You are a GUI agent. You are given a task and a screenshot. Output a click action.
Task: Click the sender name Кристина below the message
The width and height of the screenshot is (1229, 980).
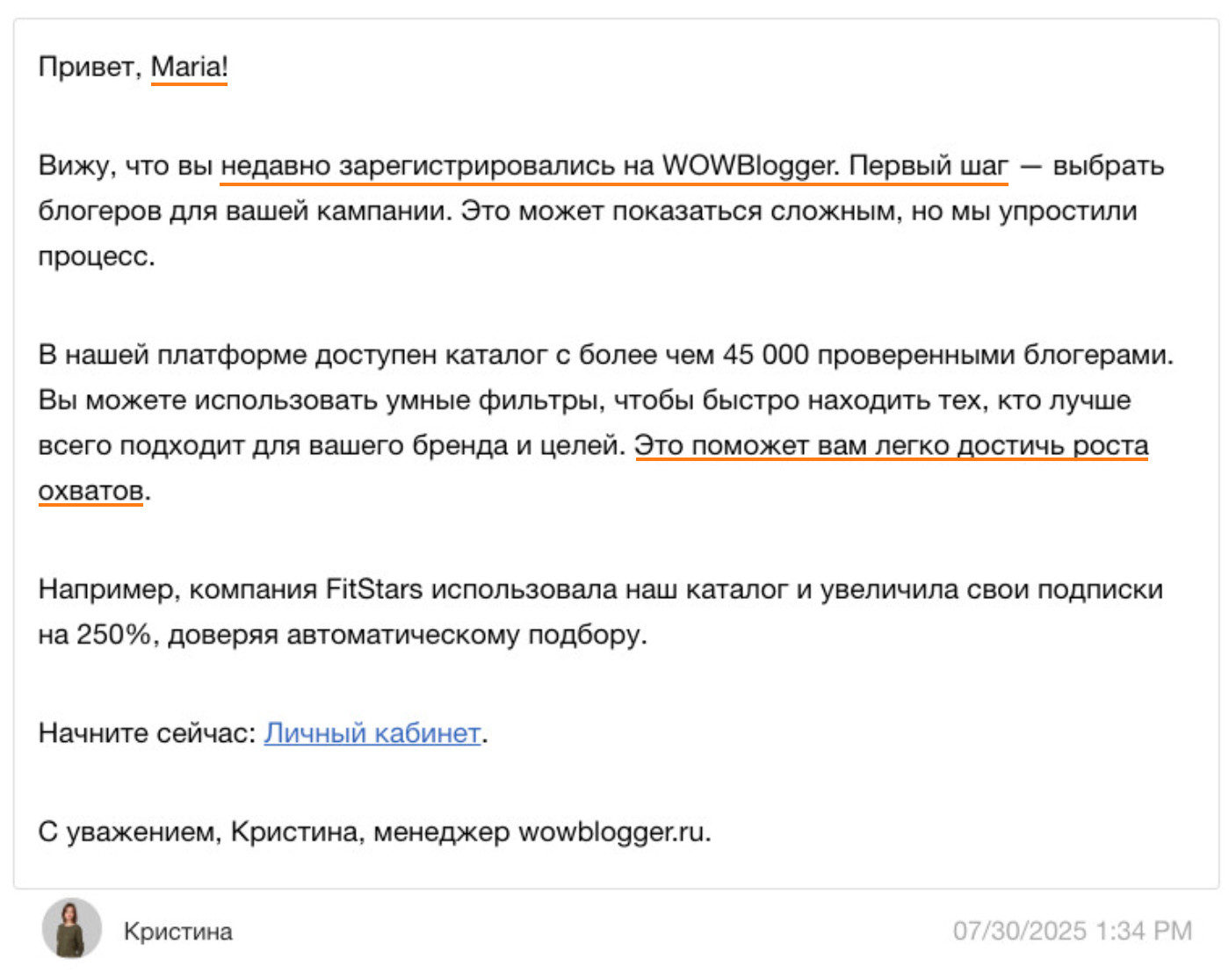[178, 932]
